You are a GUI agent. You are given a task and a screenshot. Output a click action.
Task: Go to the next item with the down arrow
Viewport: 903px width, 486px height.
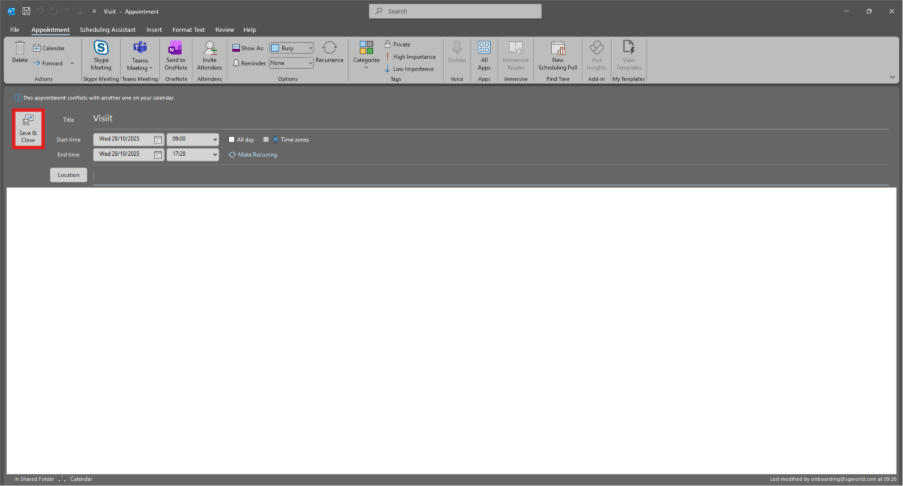click(80, 11)
